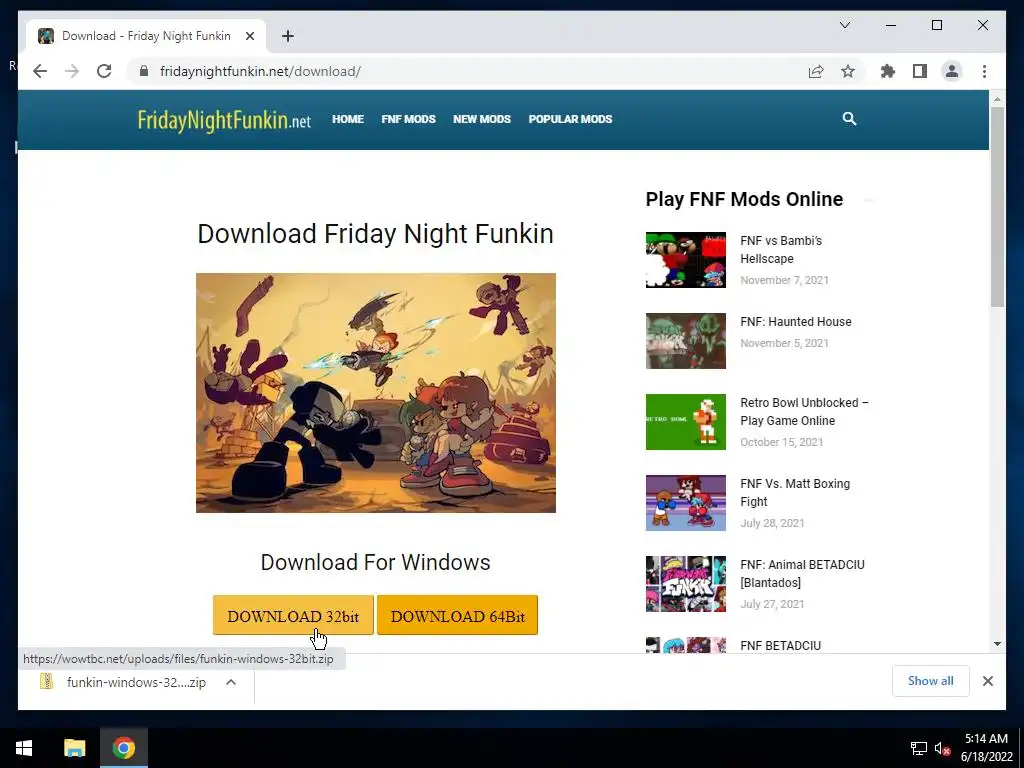Click the Friday Night Funkin artwork image
Viewport: 1024px width, 768px height.
tap(376, 392)
